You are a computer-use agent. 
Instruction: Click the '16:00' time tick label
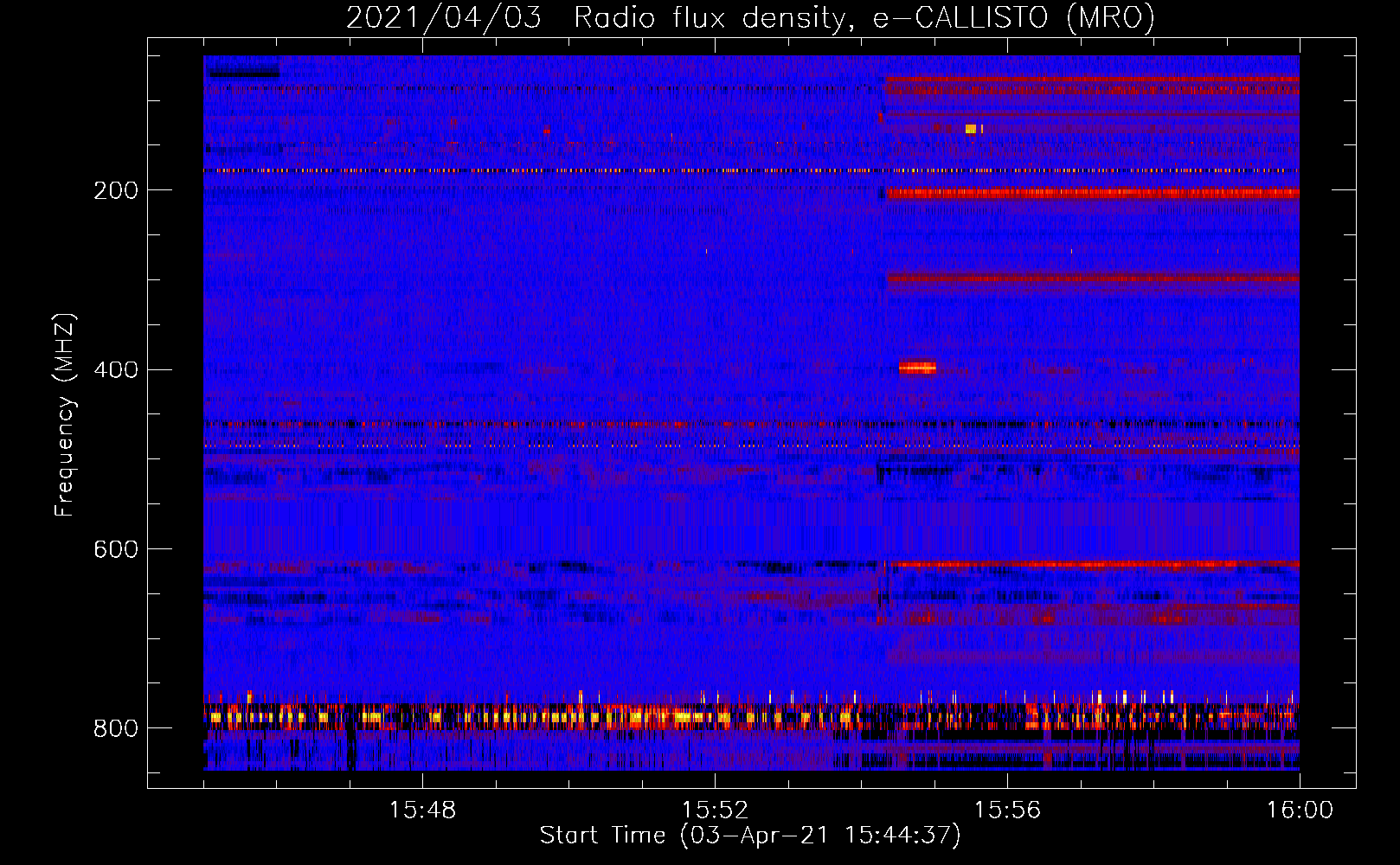(x=1300, y=811)
